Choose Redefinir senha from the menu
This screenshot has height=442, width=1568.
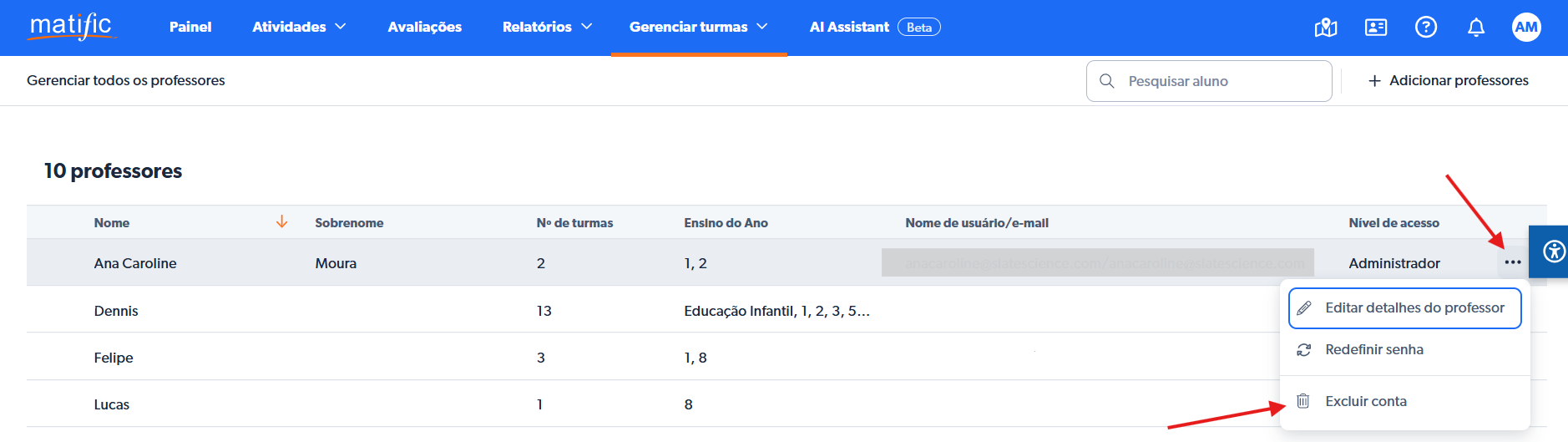click(x=1373, y=349)
